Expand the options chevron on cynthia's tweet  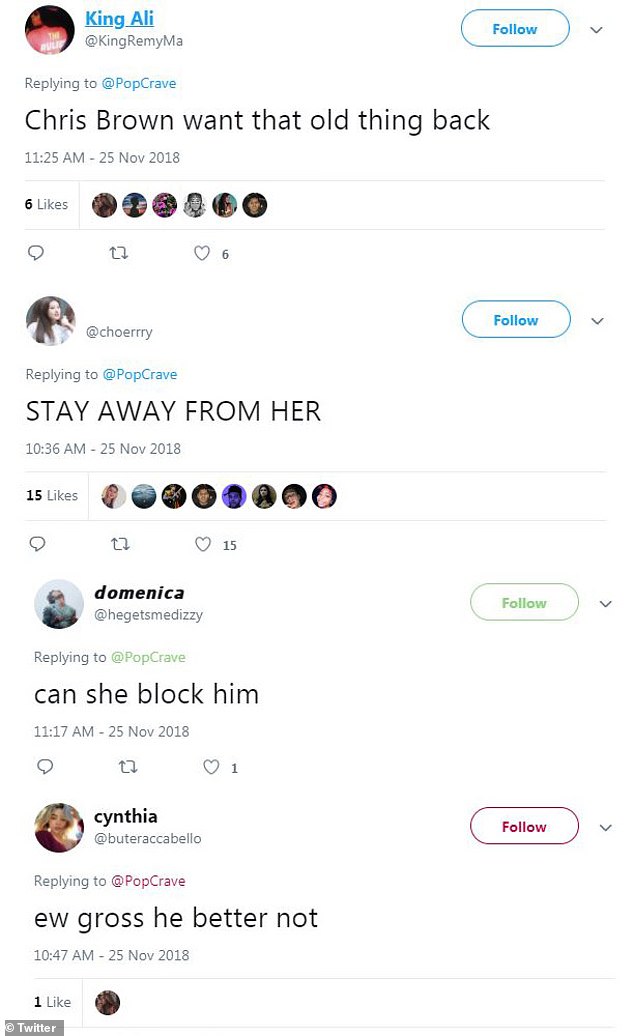tap(606, 827)
